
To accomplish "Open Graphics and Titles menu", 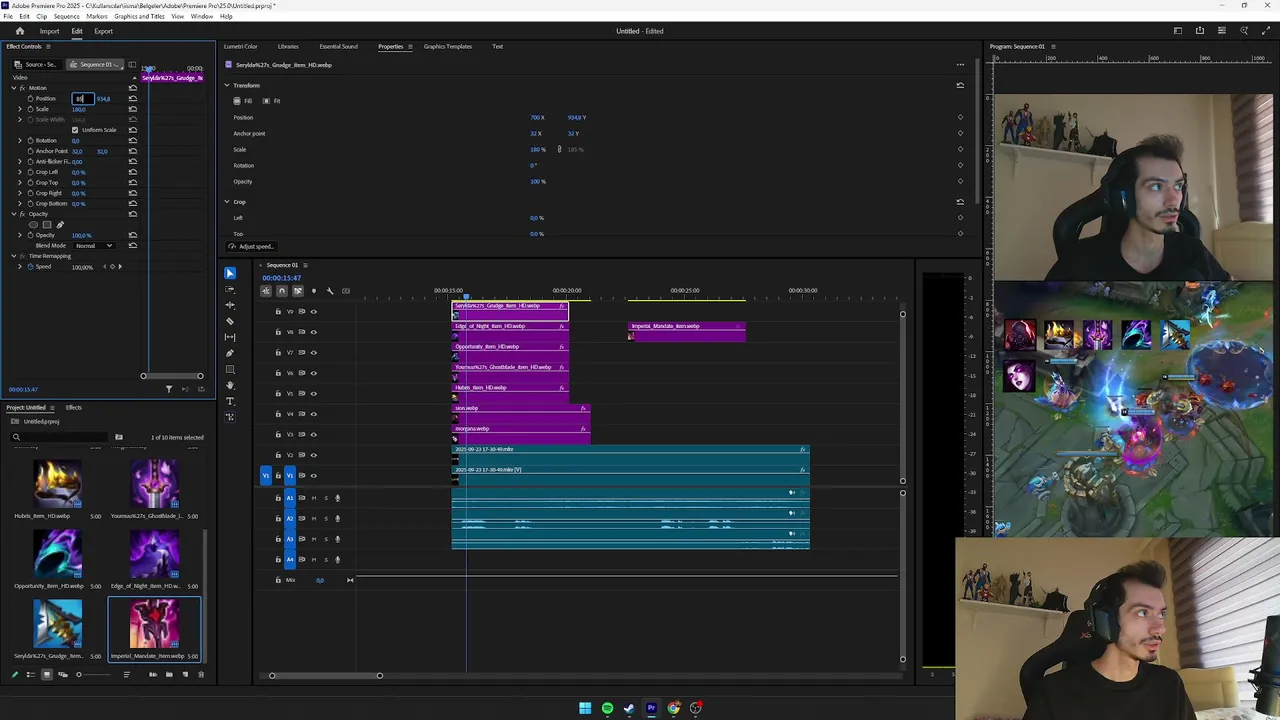I will [139, 17].
